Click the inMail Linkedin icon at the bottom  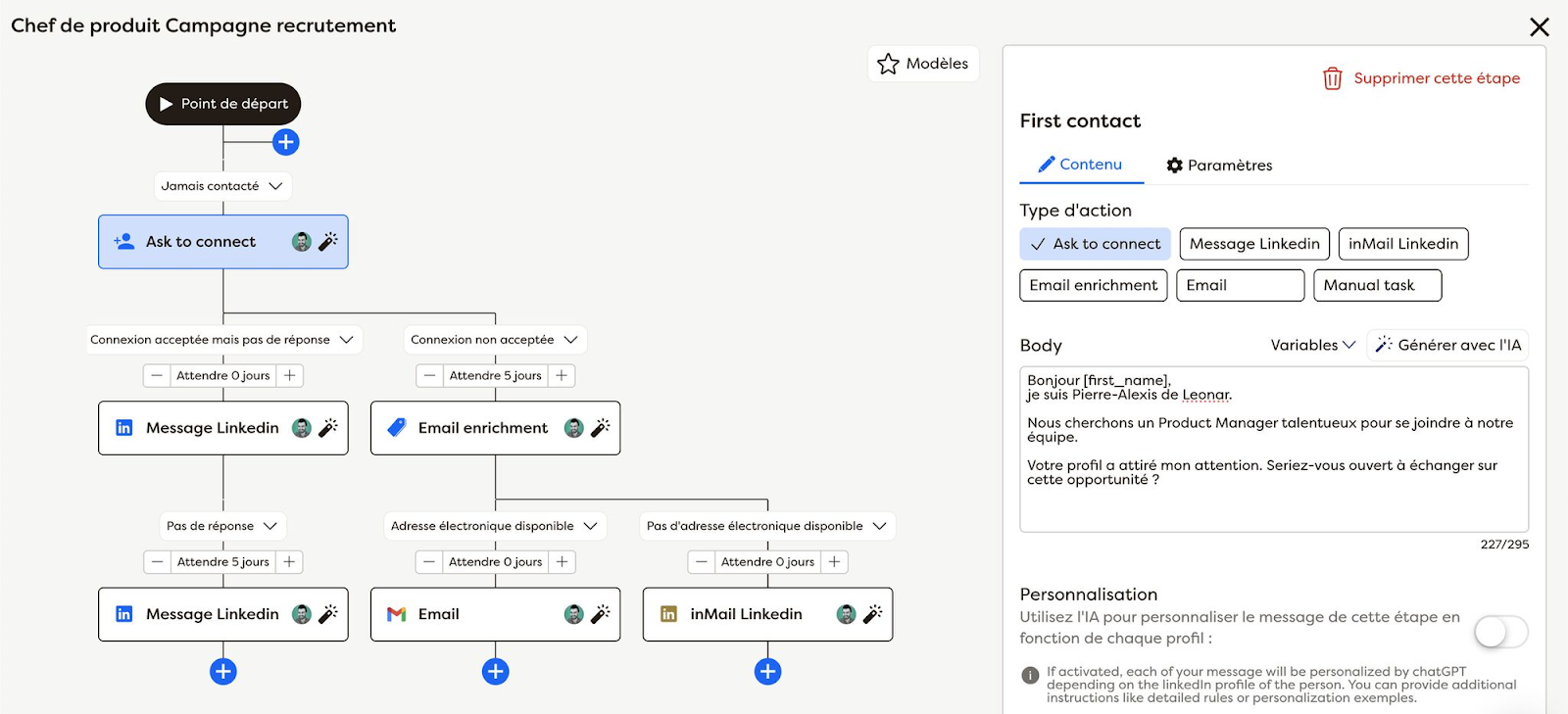(x=667, y=614)
